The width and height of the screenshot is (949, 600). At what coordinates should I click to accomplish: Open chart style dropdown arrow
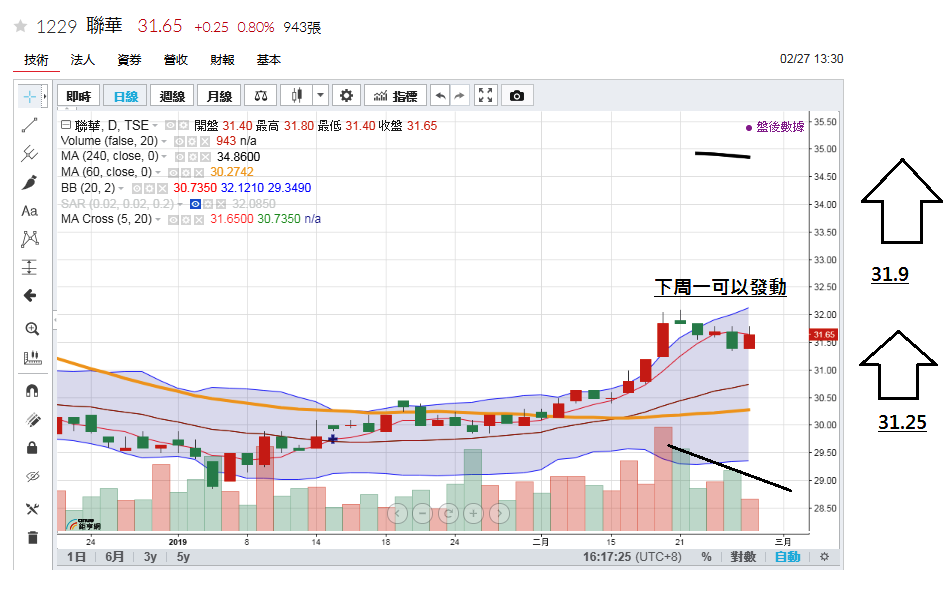321,96
